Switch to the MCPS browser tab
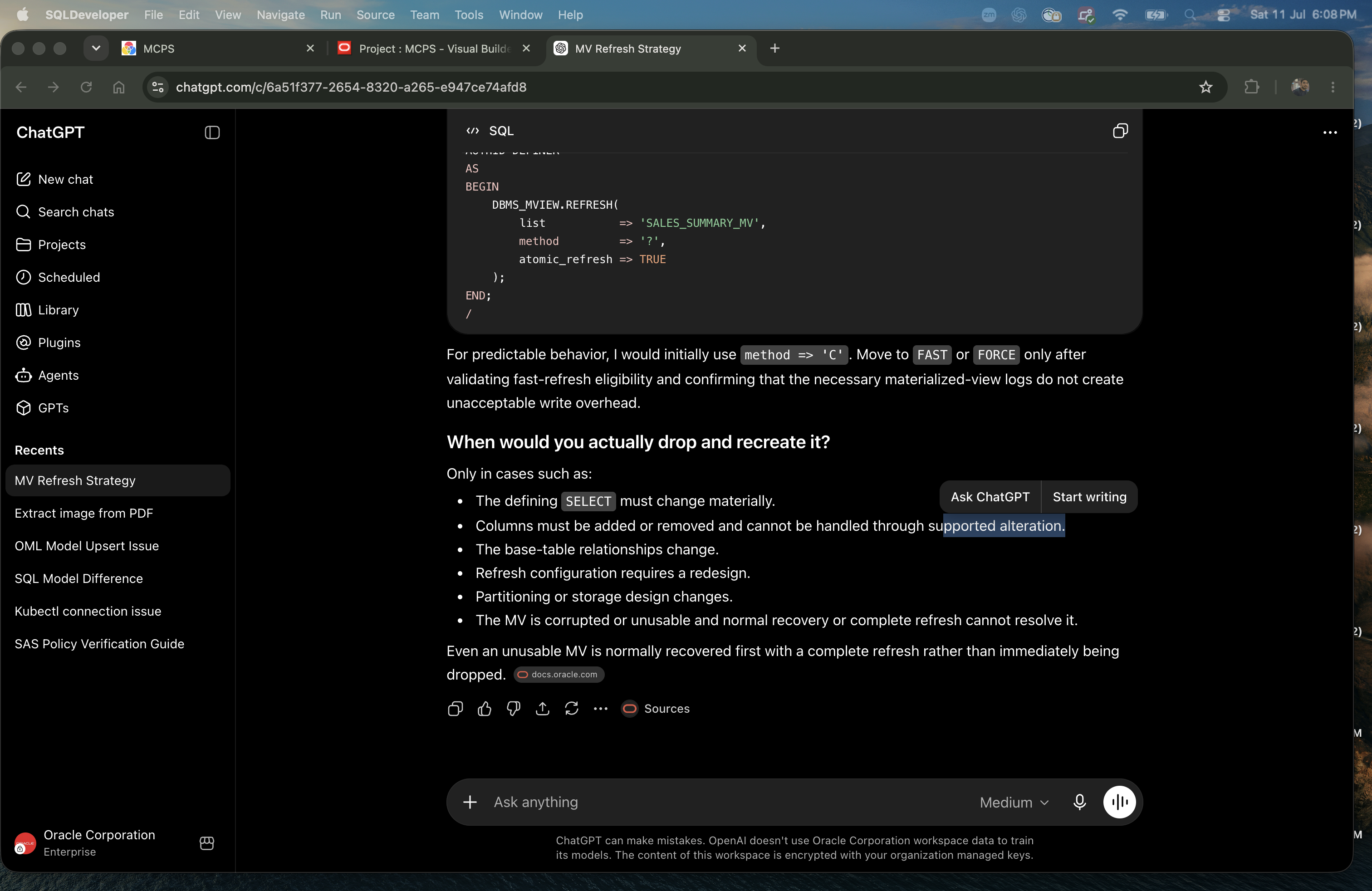 (218, 49)
